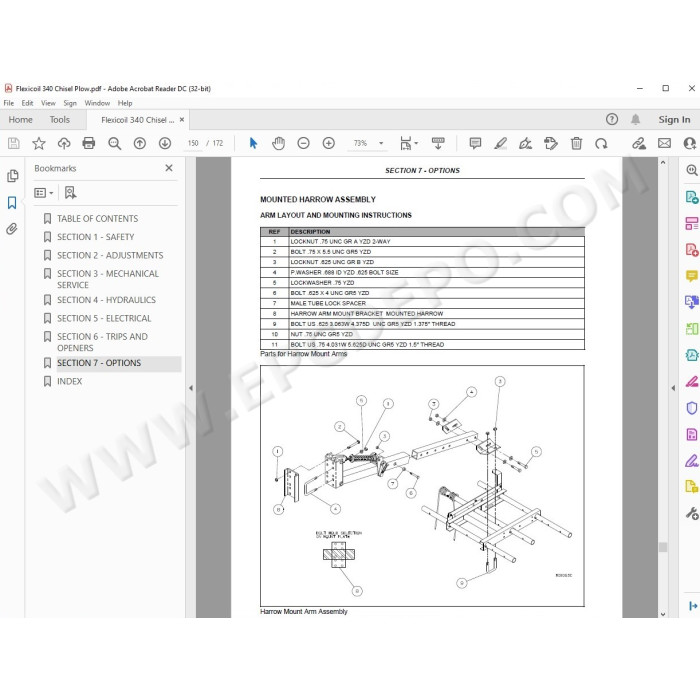This screenshot has width=700, height=700.
Task: Jump to INDEX bookmark
Action: (x=69, y=381)
